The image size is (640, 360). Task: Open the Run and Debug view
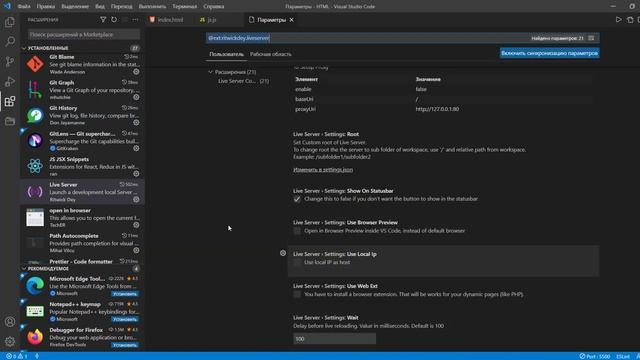(x=10, y=82)
